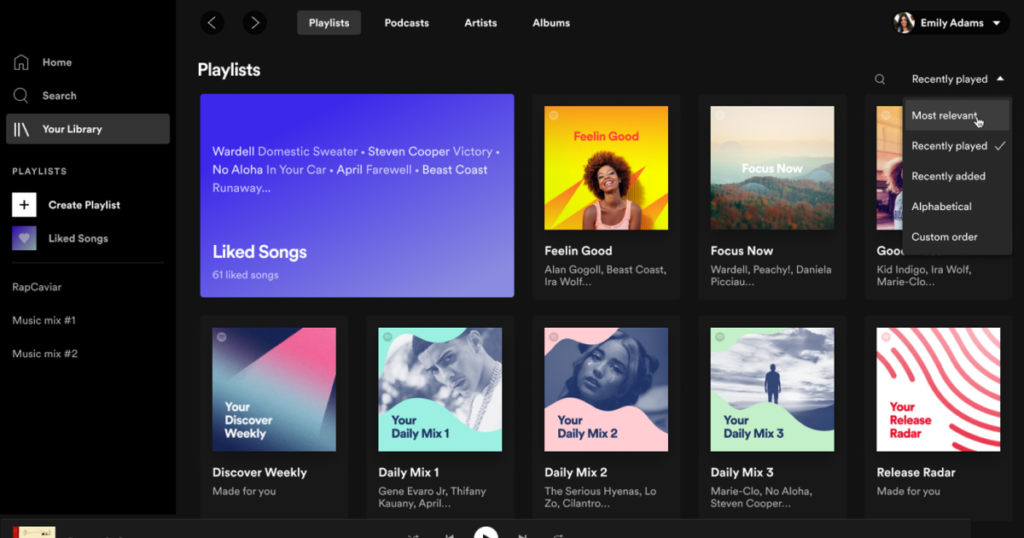This screenshot has width=1024, height=538.
Task: Open the large Liked Songs card
Action: click(357, 196)
